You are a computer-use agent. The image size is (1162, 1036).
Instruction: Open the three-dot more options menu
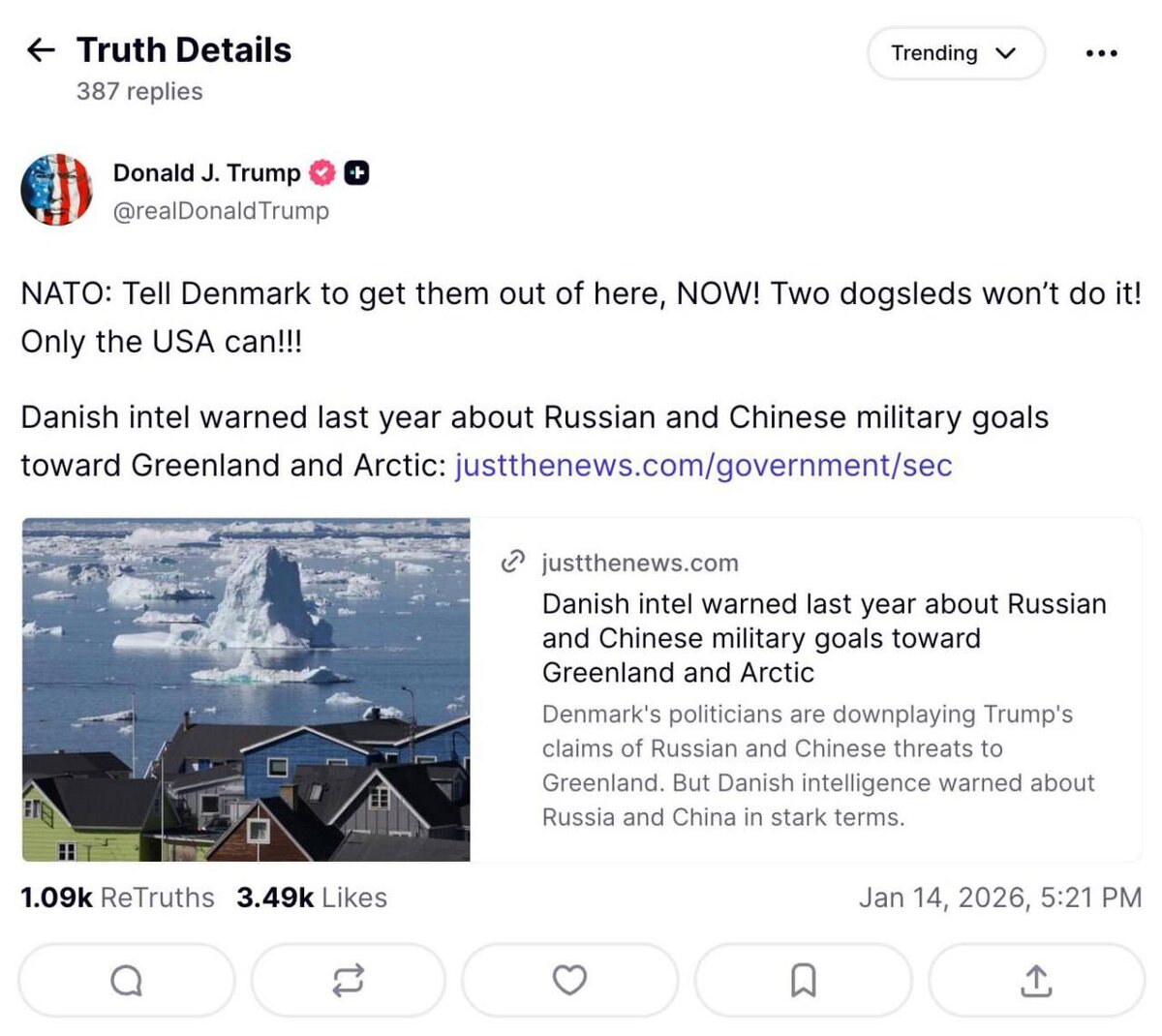click(x=1101, y=53)
